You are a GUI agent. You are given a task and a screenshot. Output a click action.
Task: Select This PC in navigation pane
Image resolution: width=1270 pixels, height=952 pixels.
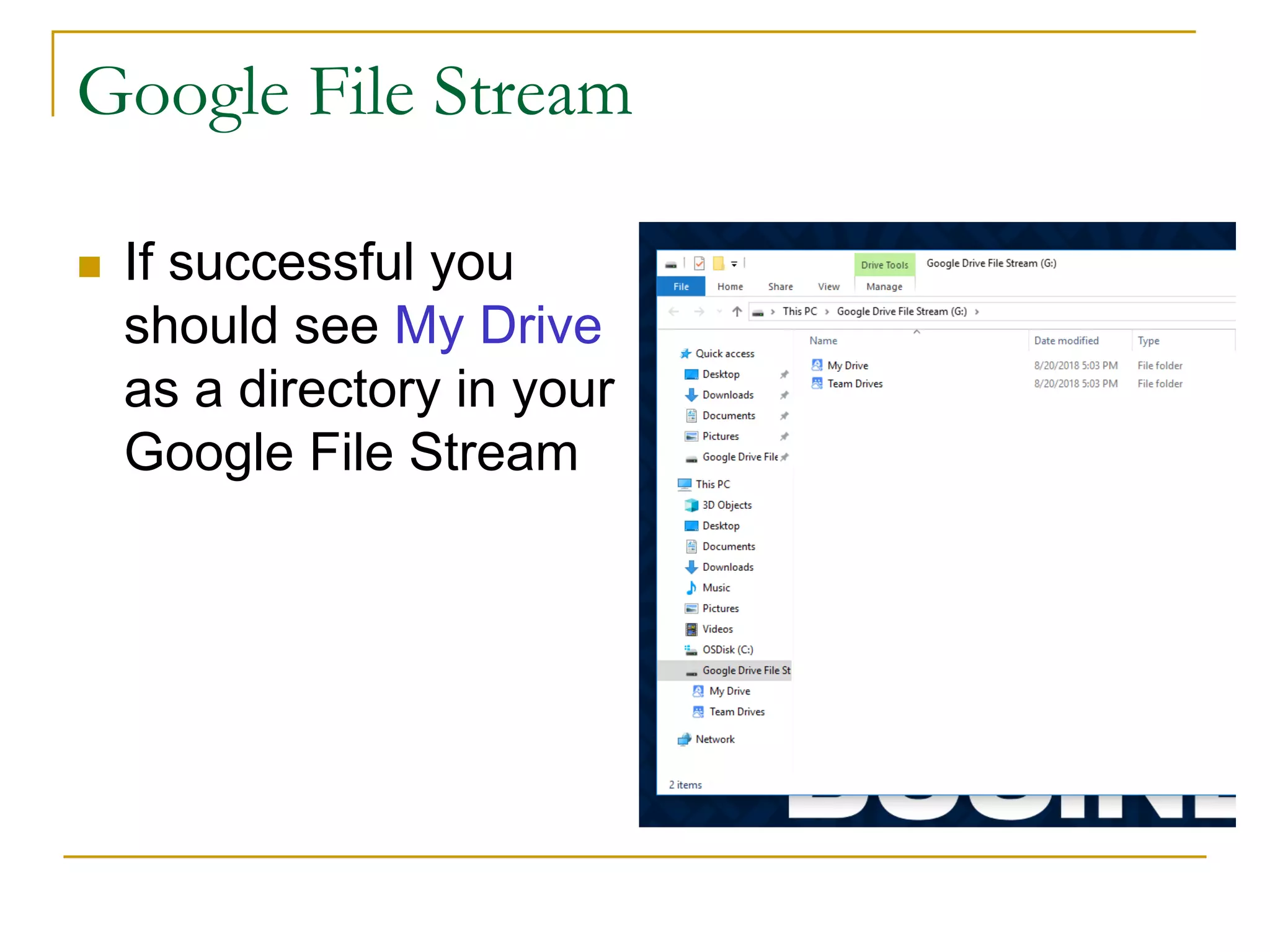click(x=713, y=484)
